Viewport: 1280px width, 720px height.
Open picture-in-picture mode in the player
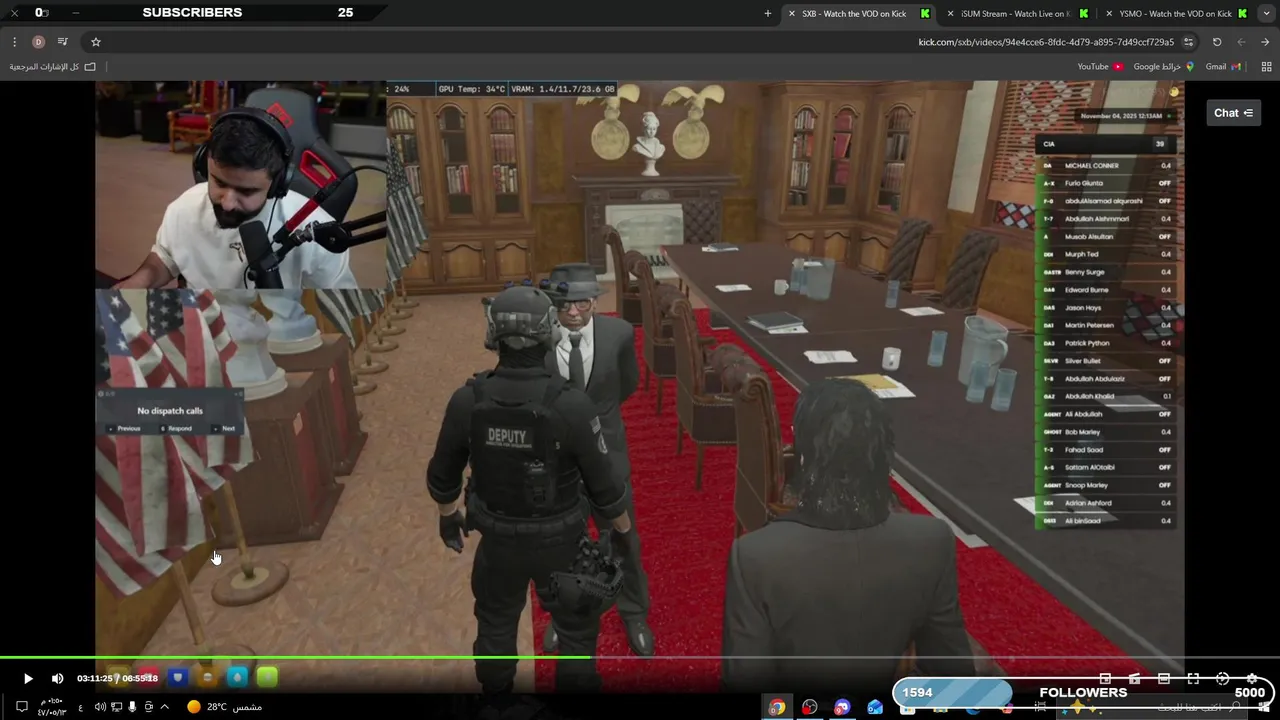(1105, 679)
